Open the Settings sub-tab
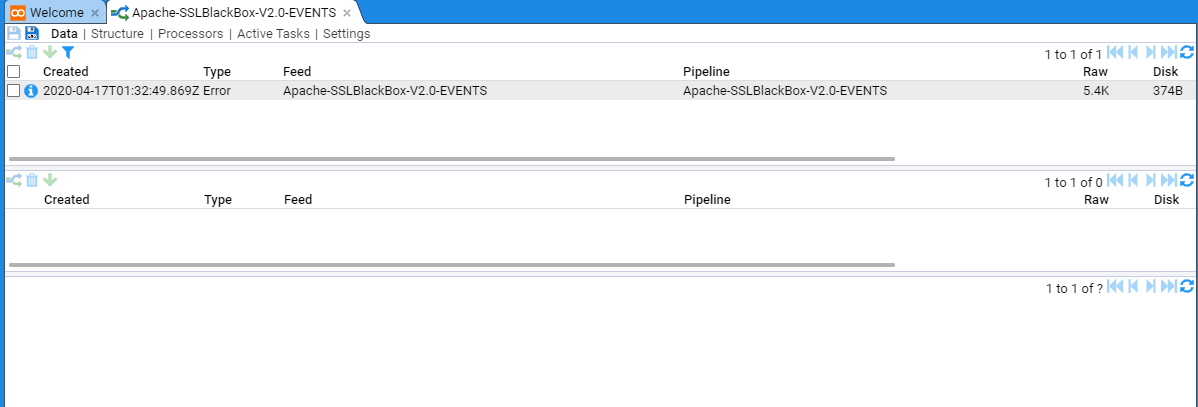1198x407 pixels. (x=346, y=34)
